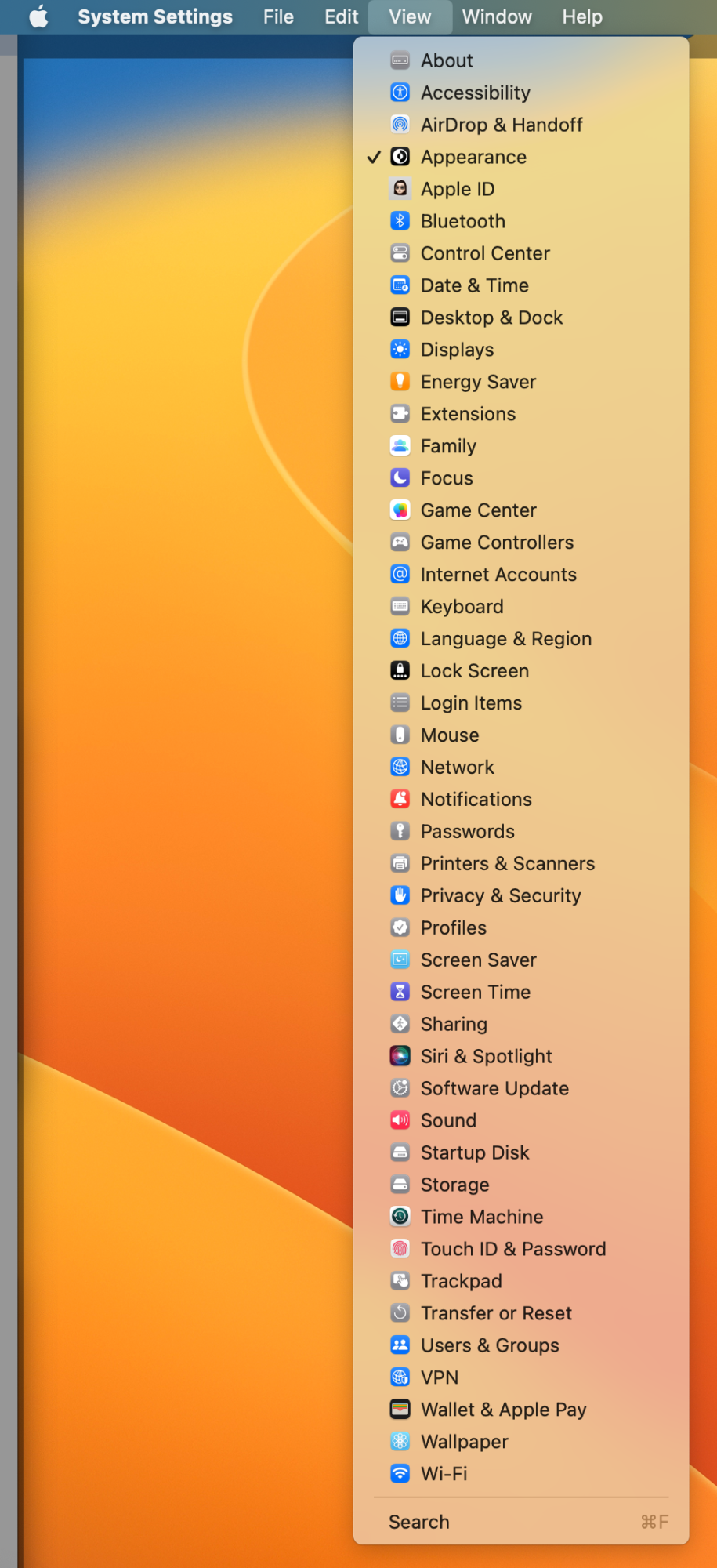Click the Accessibility icon
This screenshot has width=717, height=1568.
(x=400, y=93)
